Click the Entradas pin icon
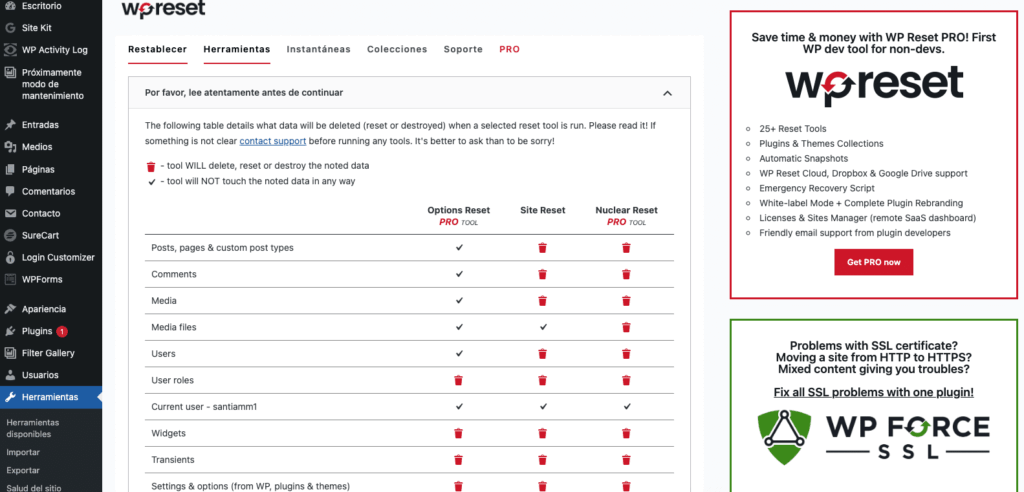Viewport: 1024px width, 492px height. click(x=10, y=125)
